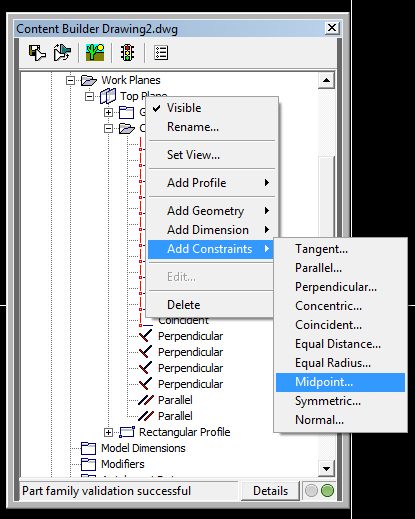Viewport: 415px width, 519px height.
Task: Click the traffic light Validate icon
Action: click(x=127, y=53)
